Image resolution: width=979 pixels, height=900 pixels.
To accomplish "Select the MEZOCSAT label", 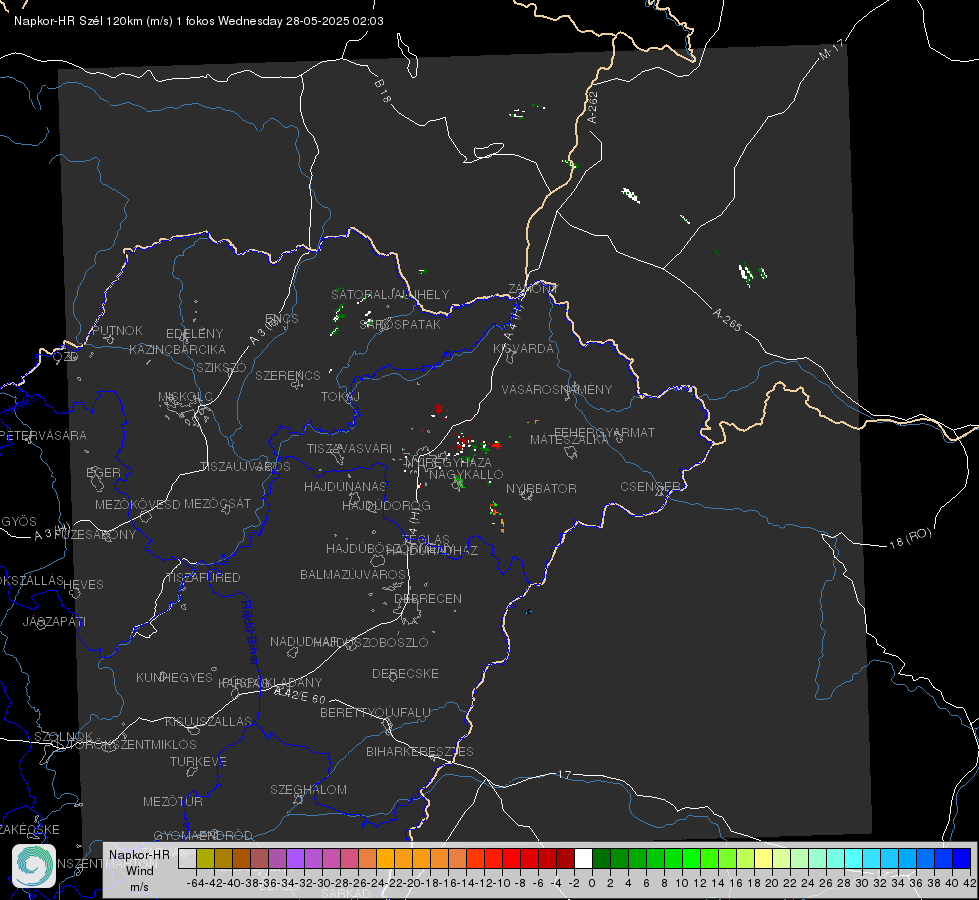I will click(217, 503).
